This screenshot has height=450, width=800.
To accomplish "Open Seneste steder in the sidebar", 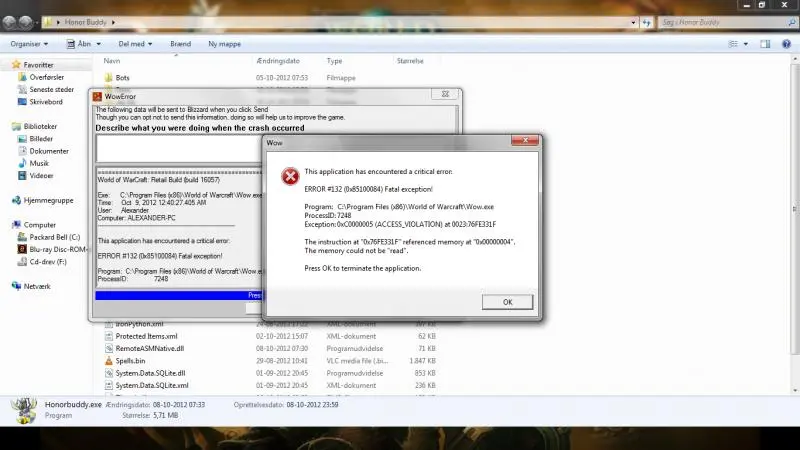I will click(52, 89).
